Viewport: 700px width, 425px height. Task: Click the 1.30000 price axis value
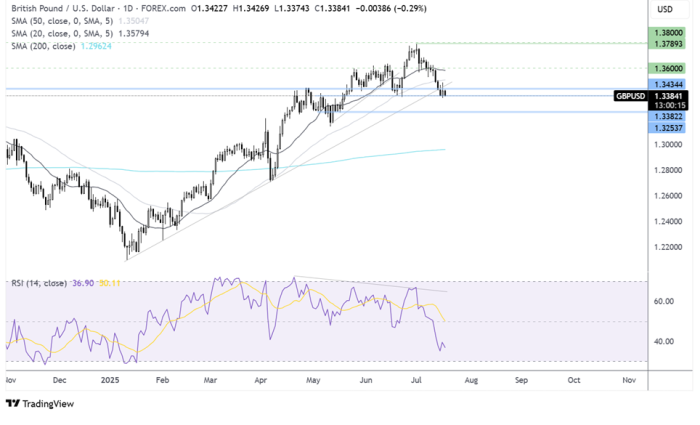point(668,145)
